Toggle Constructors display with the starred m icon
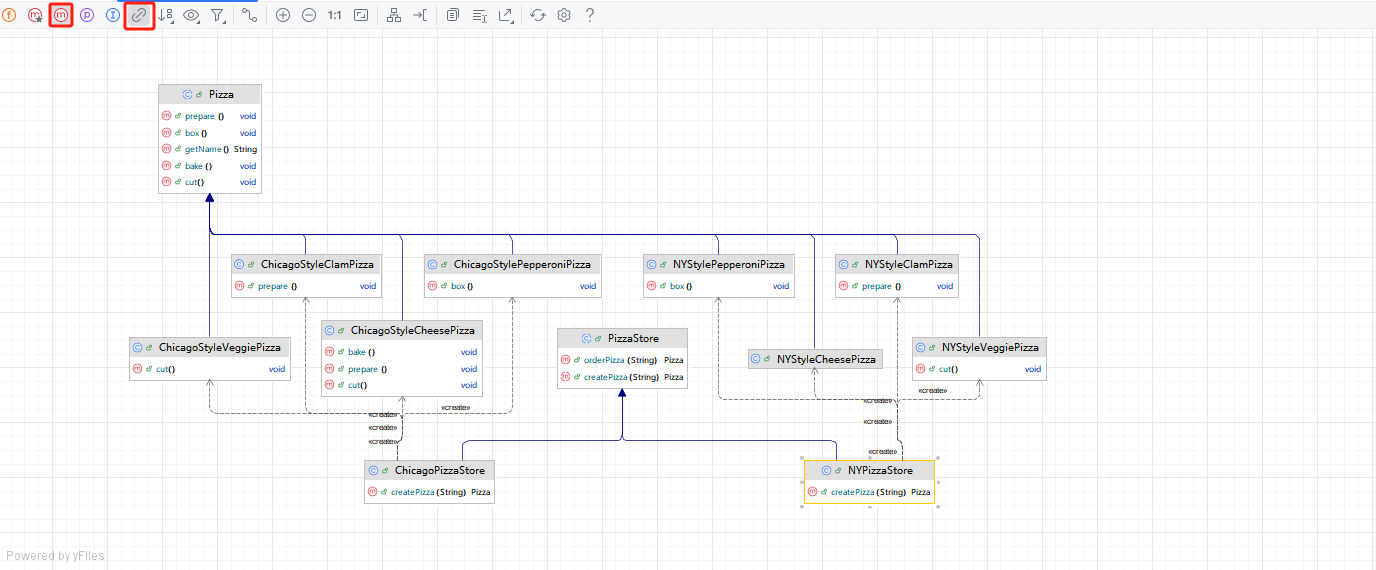 click(36, 16)
